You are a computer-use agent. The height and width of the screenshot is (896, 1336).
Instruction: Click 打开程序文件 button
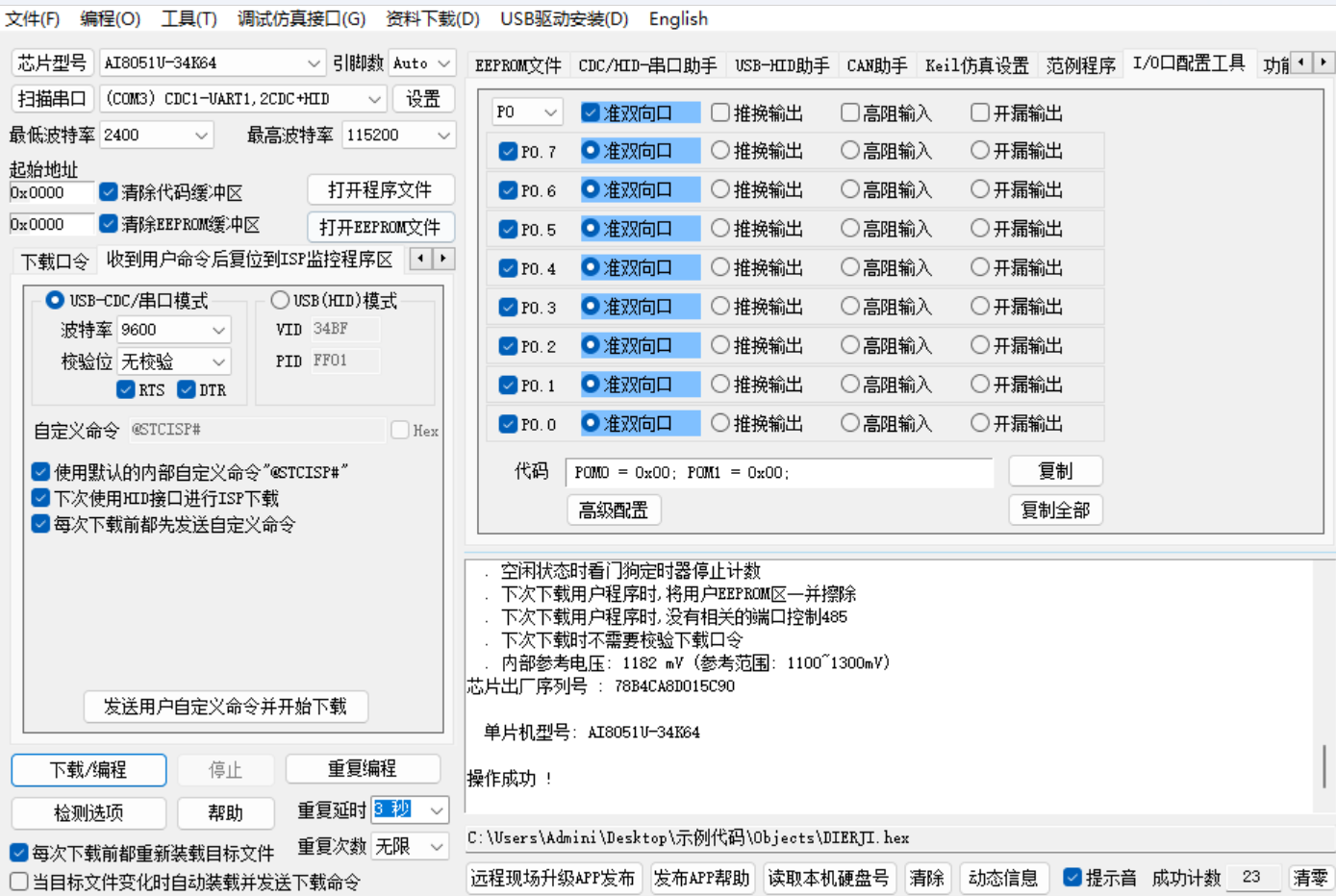click(381, 189)
